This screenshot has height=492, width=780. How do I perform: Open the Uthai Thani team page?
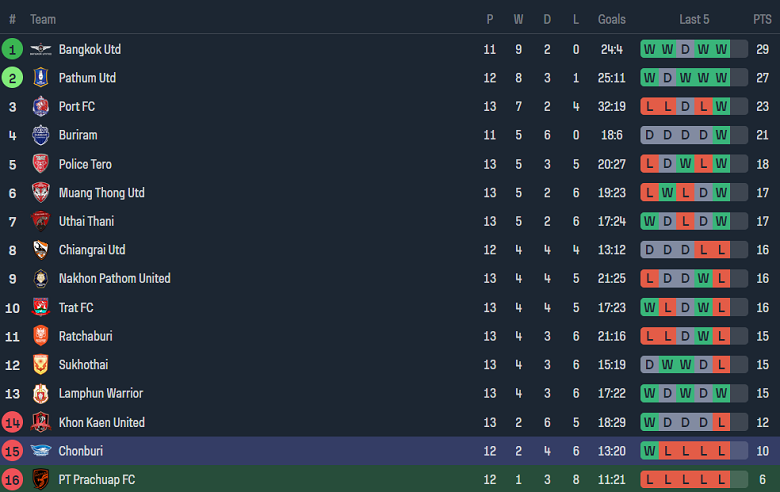tap(86, 221)
